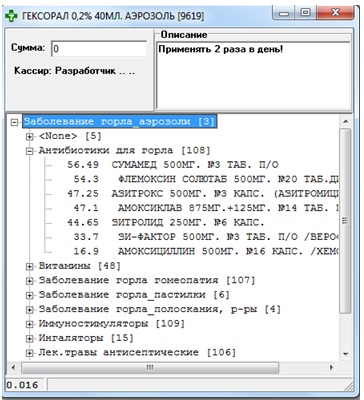This screenshot has width=364, height=400.
Task: Click into the Сумма input field
Action: tap(99, 49)
